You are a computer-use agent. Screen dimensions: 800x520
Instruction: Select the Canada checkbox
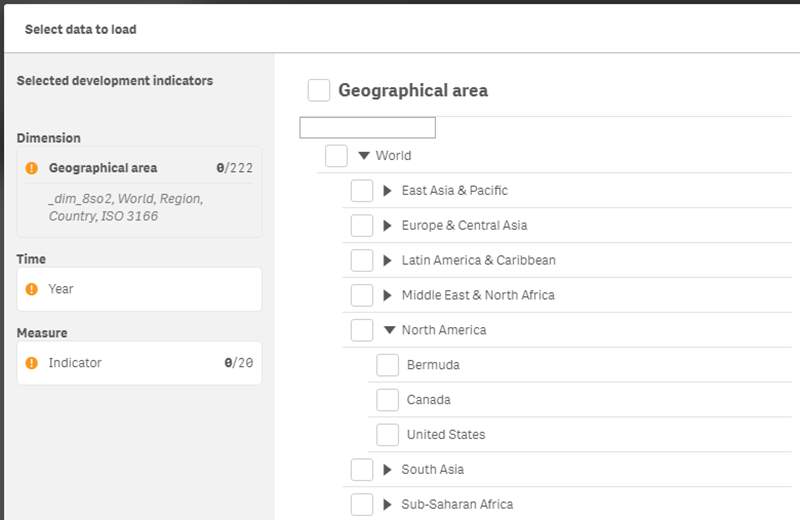pos(387,400)
